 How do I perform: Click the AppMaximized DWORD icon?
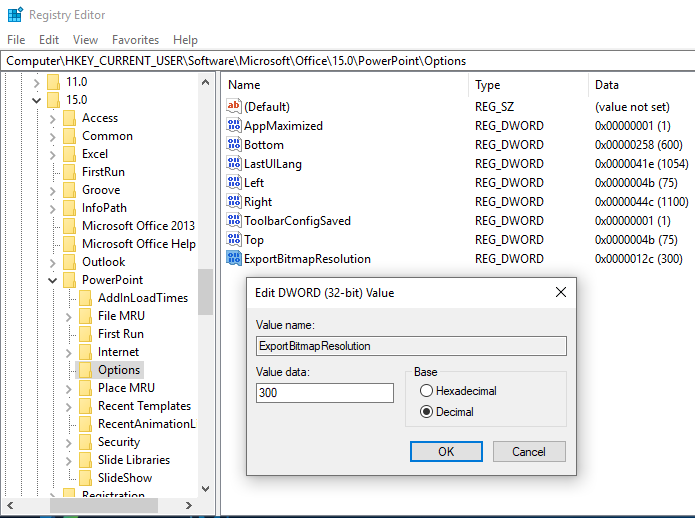[x=234, y=125]
